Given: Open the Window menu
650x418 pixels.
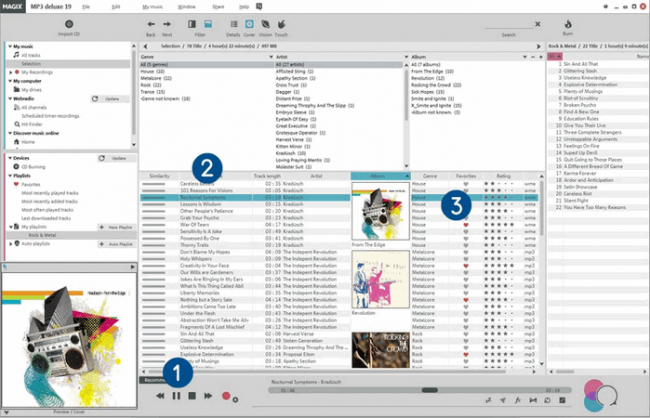Looking at the screenshot, I should (187, 7).
